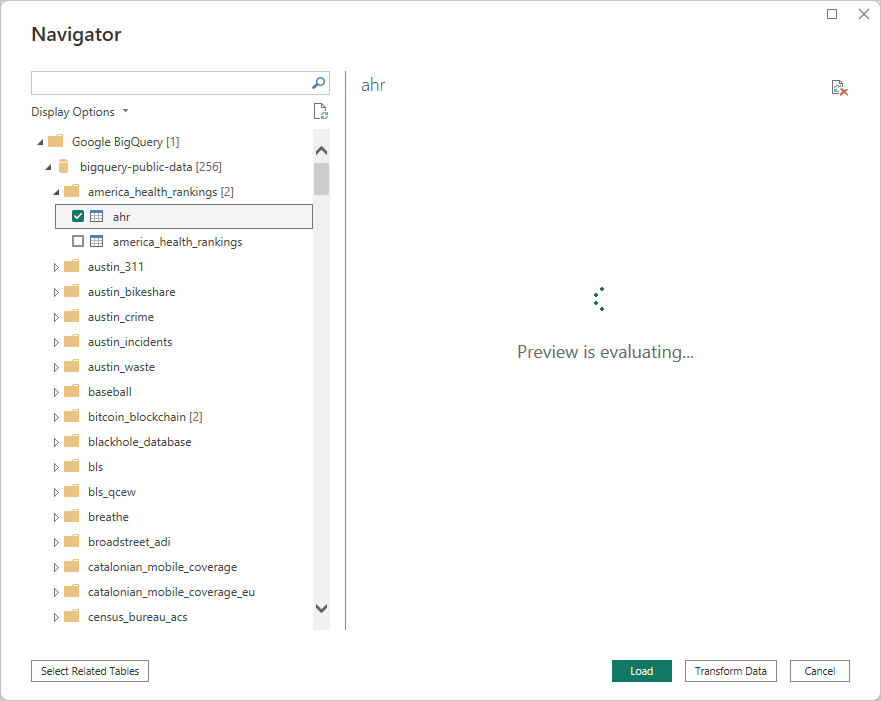Click the breathe folder icon
881x701 pixels.
71,517
